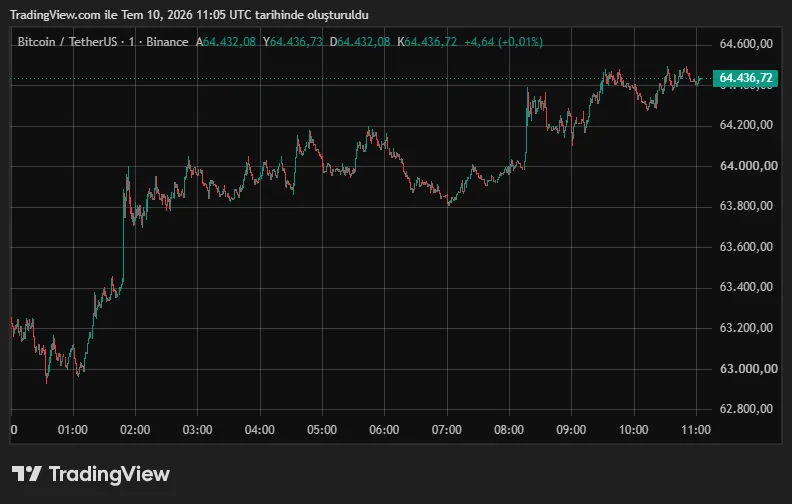Click the 63.000,00 price axis label
Viewport: 792px width, 504px height.
tap(748, 369)
